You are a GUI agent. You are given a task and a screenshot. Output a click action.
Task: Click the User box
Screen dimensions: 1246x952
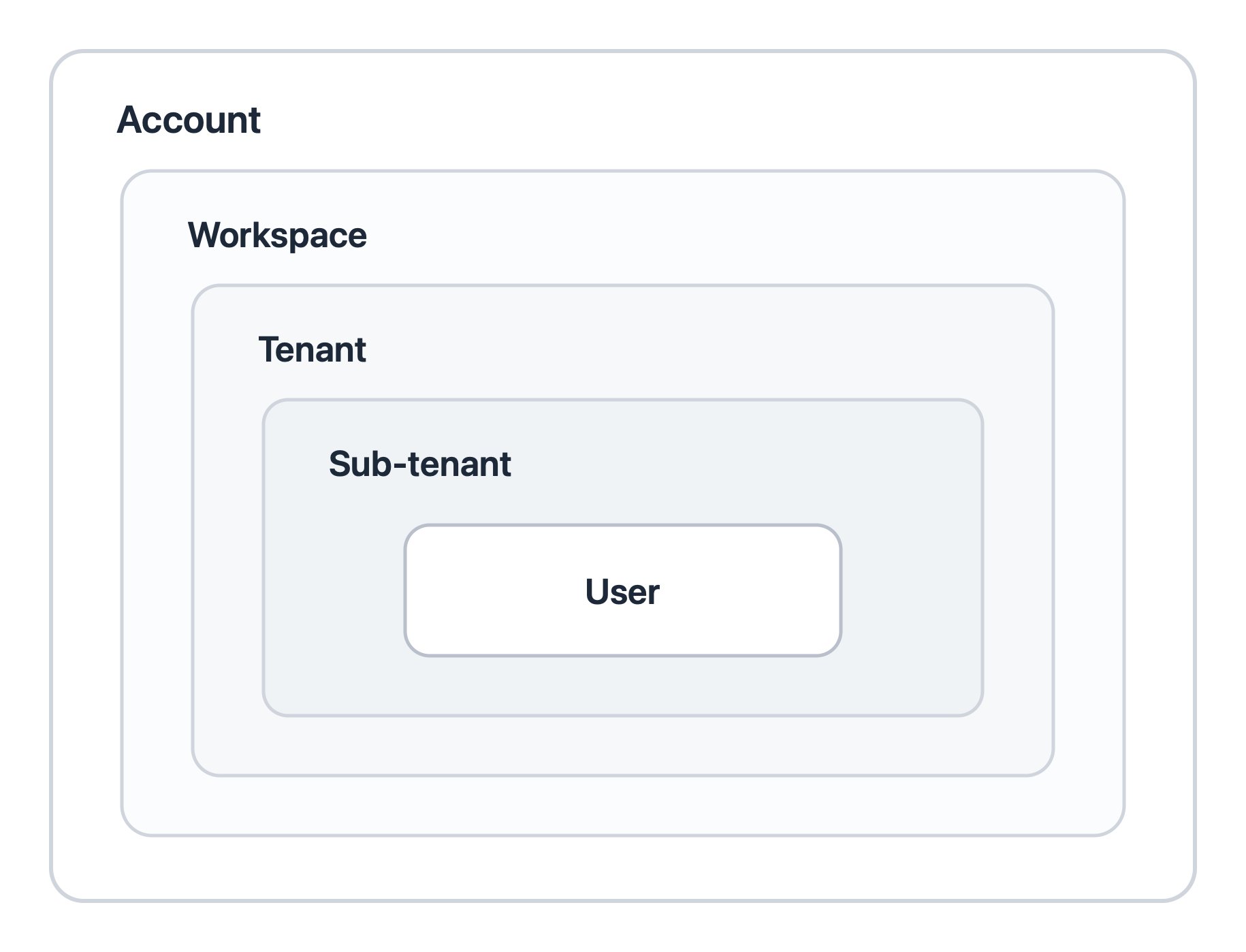[623, 590]
